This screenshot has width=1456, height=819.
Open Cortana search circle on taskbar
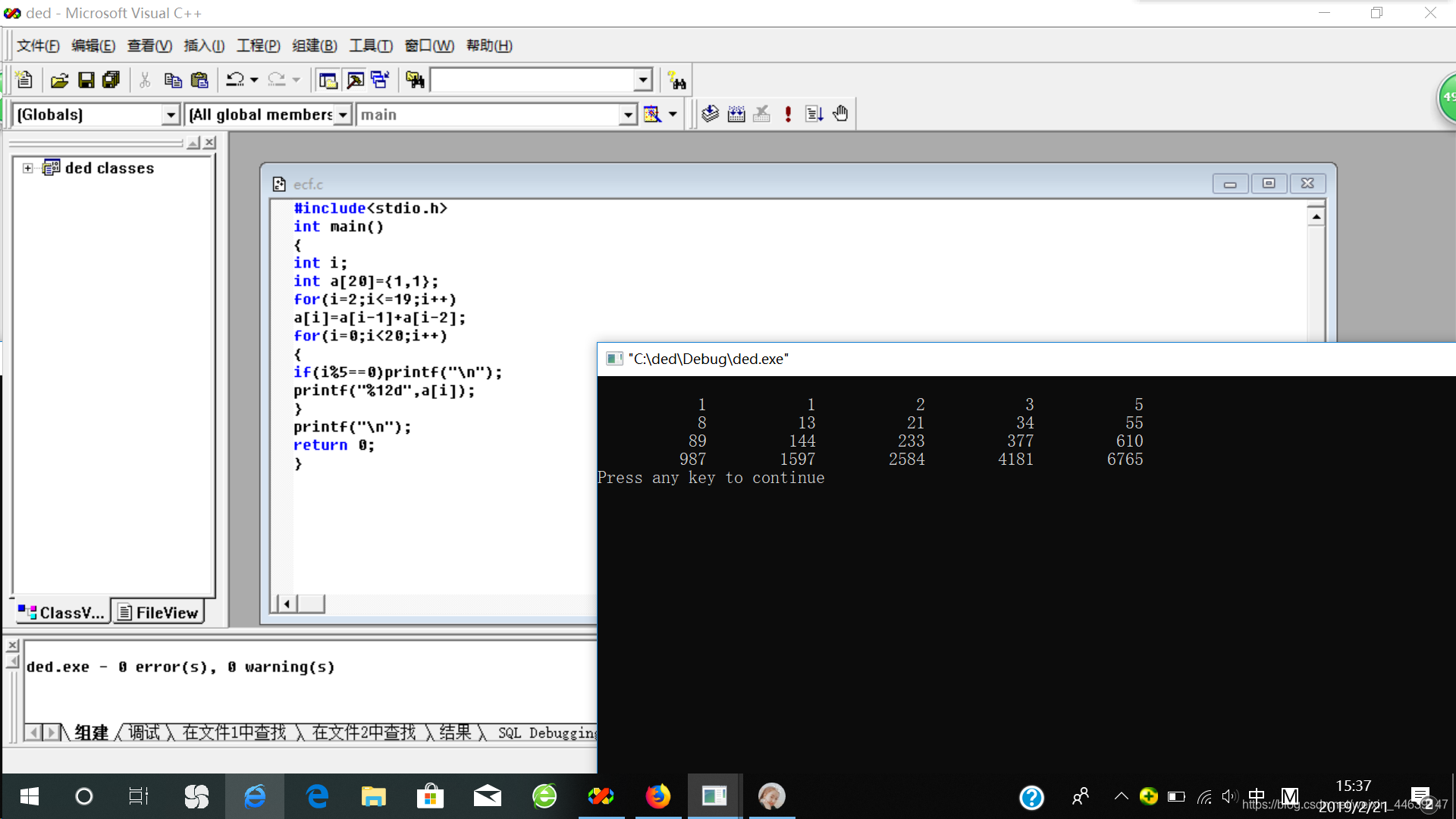pos(84,796)
